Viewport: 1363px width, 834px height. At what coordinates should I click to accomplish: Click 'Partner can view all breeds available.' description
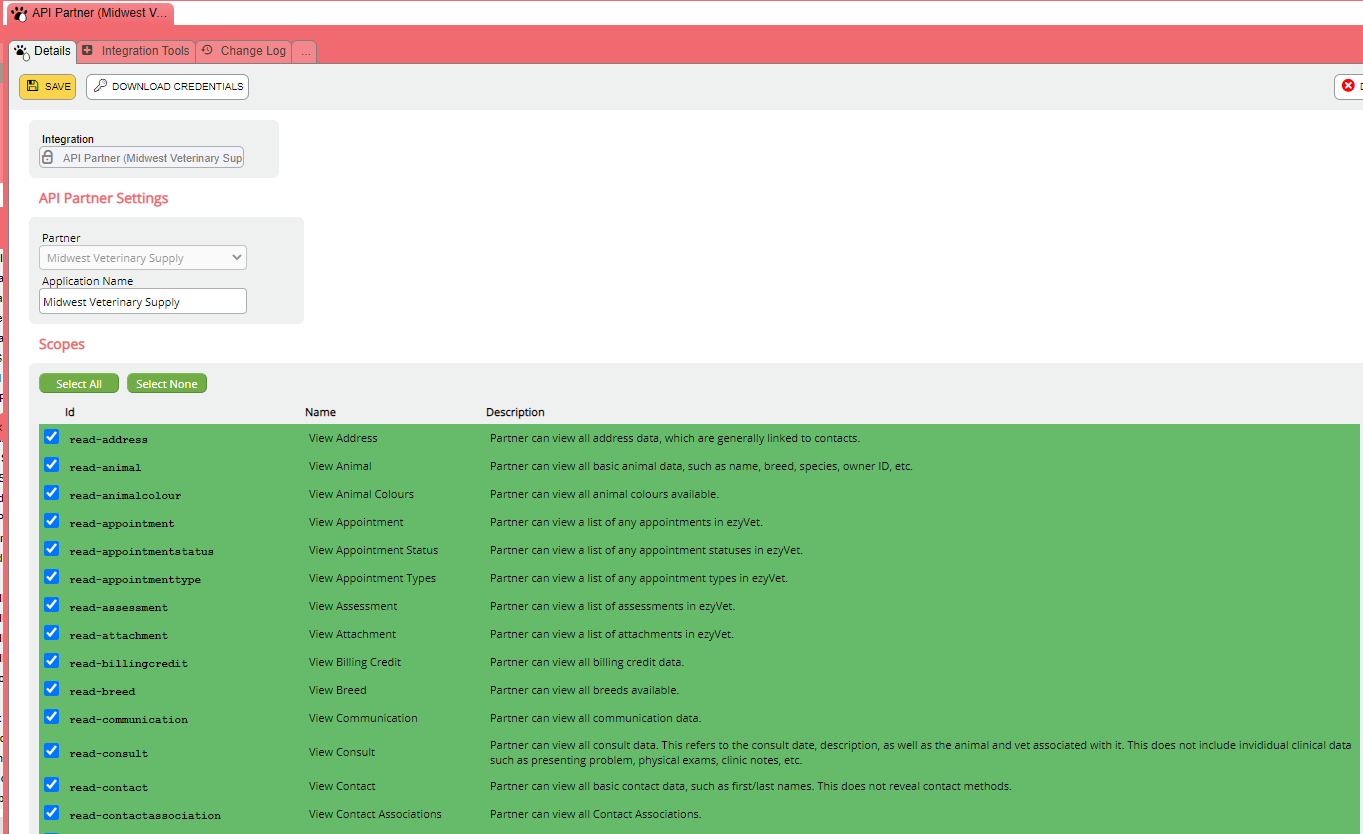pos(584,690)
